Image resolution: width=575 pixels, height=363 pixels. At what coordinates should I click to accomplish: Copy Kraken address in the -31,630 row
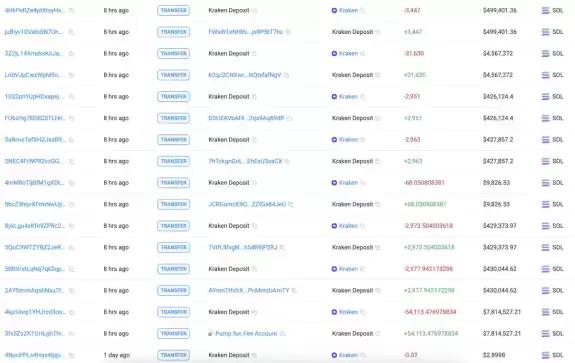point(362,54)
